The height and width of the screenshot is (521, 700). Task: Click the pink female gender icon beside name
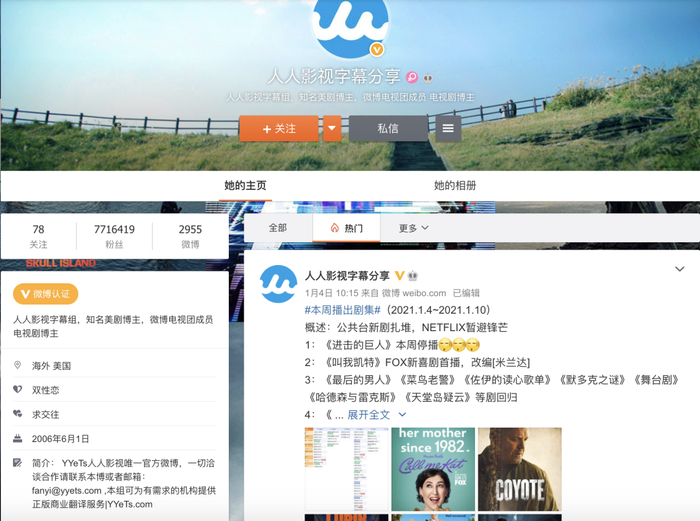(x=412, y=77)
